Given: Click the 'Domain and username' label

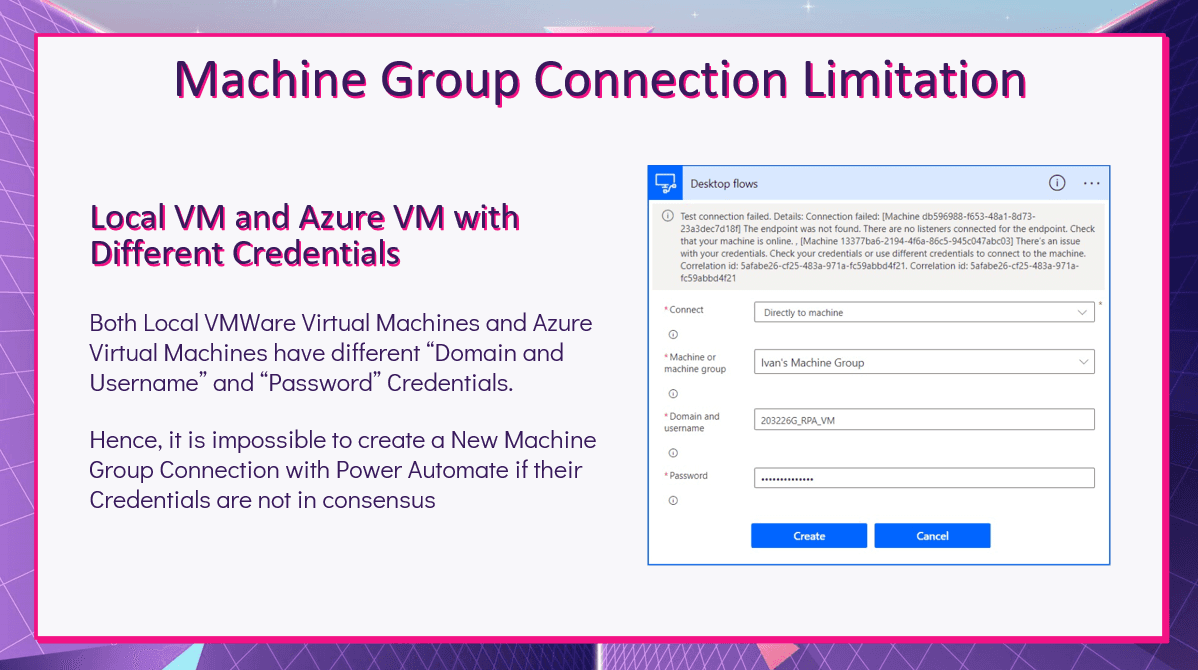Looking at the screenshot, I should 691,422.
